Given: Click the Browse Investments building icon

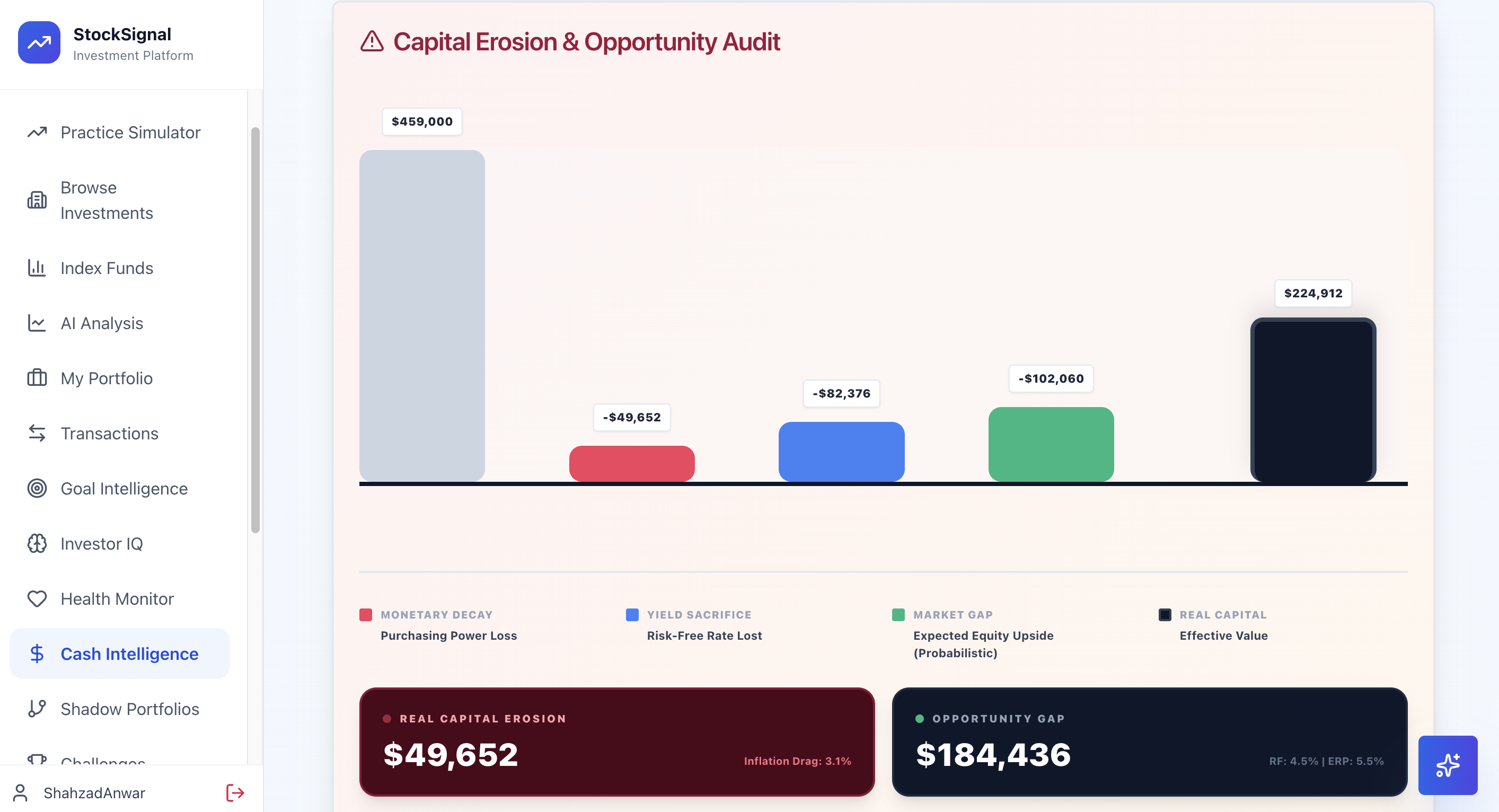Looking at the screenshot, I should click(x=37, y=200).
